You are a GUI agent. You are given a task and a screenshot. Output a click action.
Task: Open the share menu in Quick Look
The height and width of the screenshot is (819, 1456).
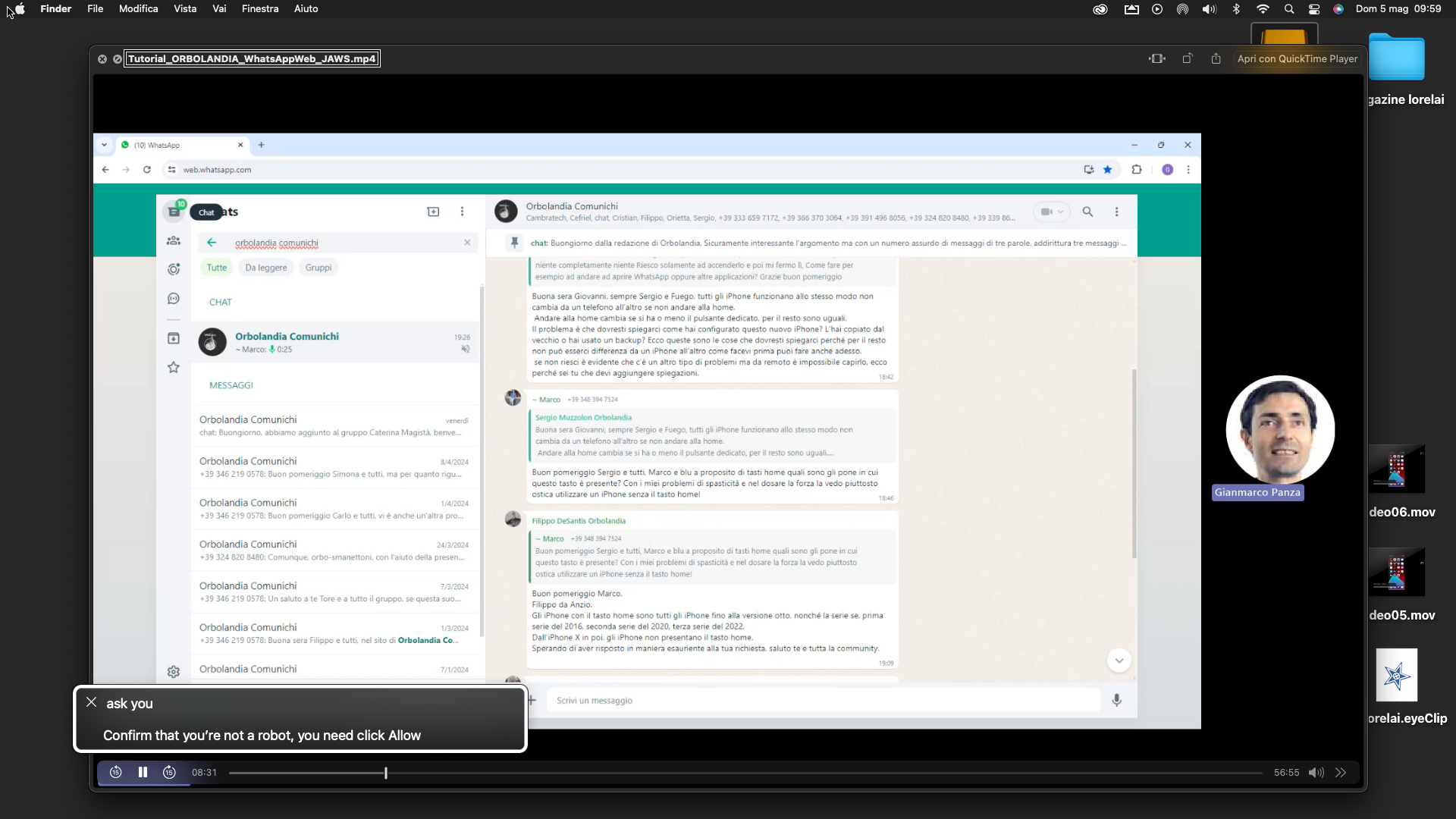tap(1216, 58)
